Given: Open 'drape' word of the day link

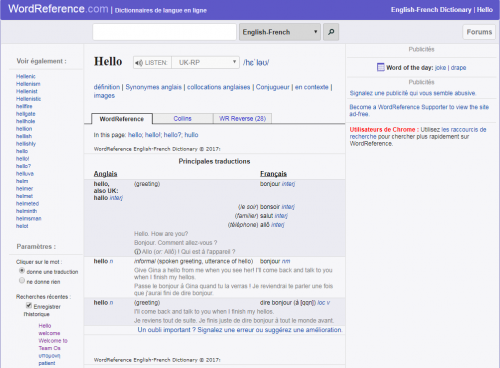Looking at the screenshot, I should tap(458, 68).
